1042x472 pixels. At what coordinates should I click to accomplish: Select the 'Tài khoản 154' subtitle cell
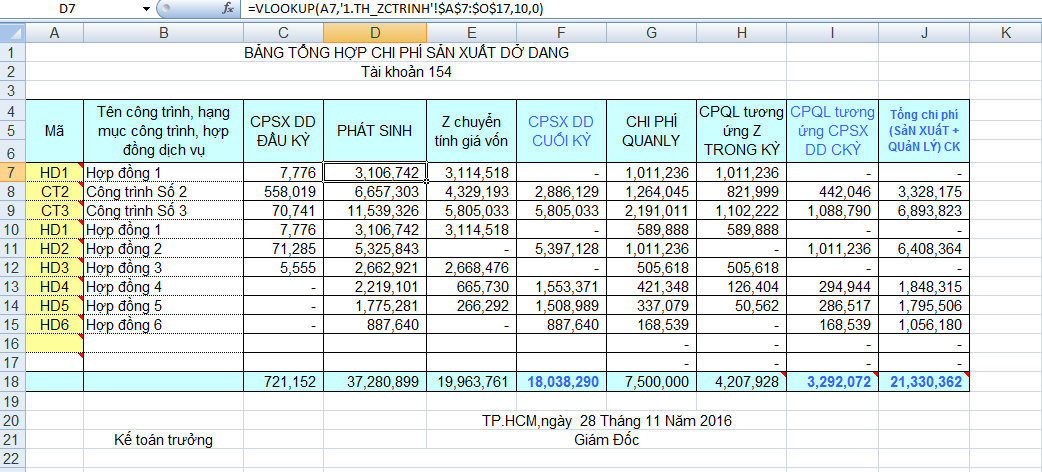[406, 72]
